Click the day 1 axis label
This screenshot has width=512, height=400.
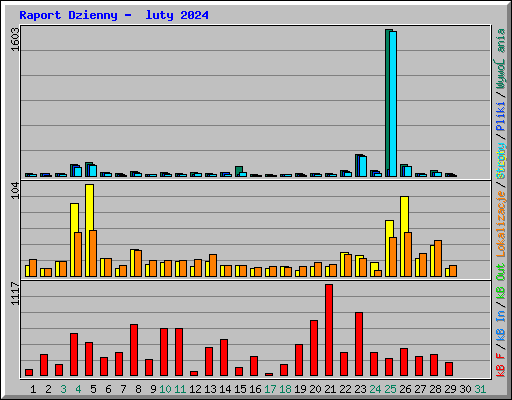coord(33,389)
